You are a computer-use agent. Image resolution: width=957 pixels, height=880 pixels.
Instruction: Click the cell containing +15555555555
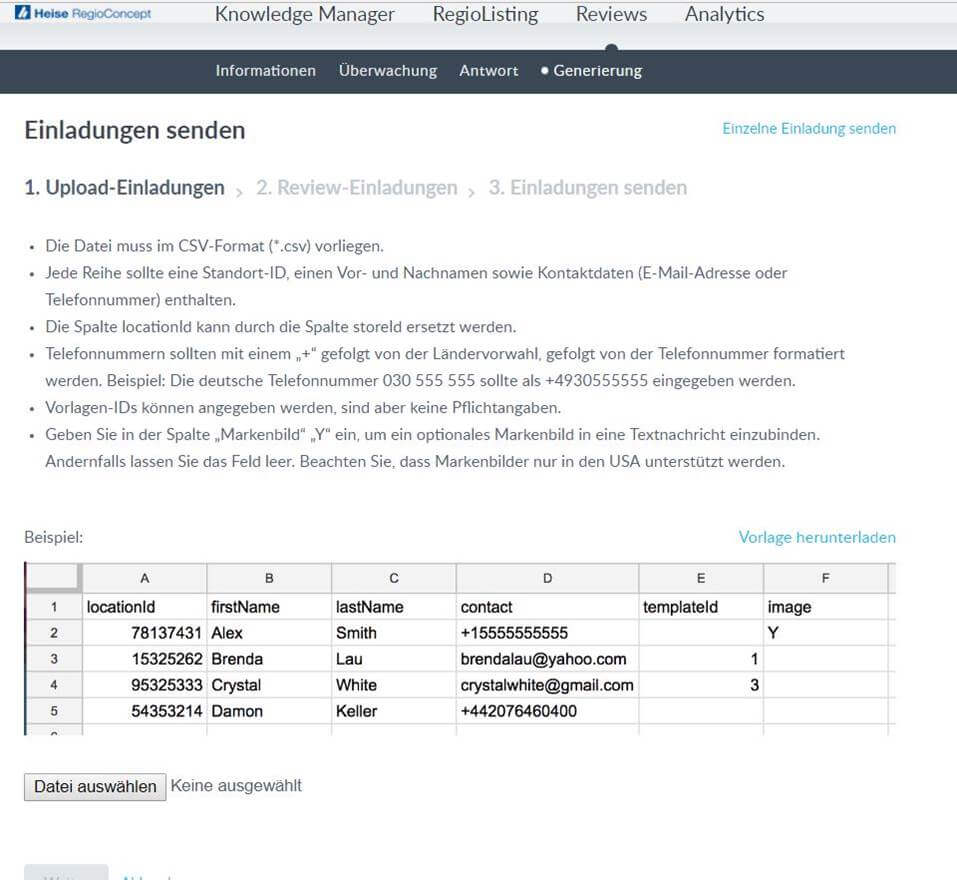(547, 633)
